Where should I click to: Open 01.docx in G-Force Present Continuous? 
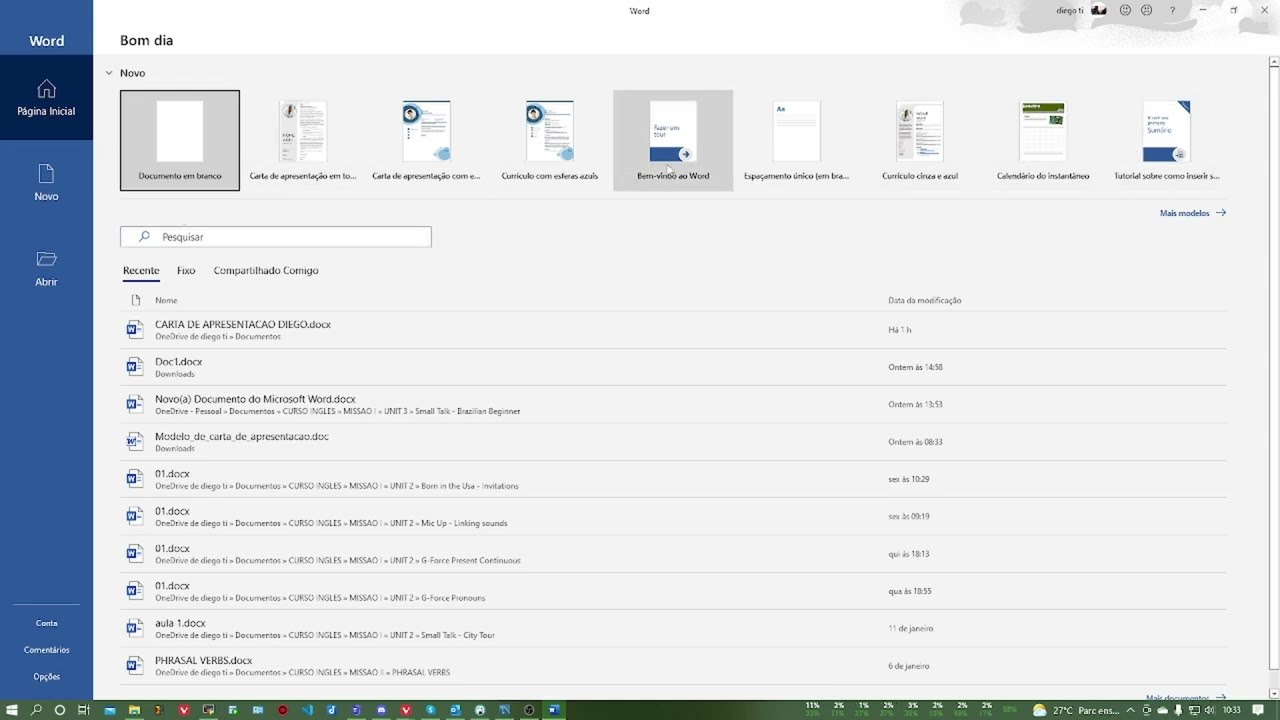(x=673, y=553)
